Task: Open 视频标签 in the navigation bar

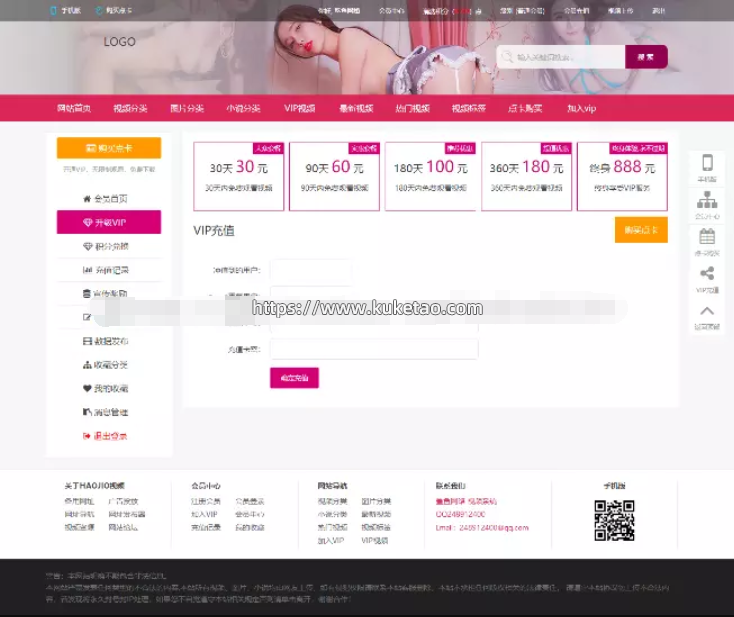Action: [x=469, y=109]
